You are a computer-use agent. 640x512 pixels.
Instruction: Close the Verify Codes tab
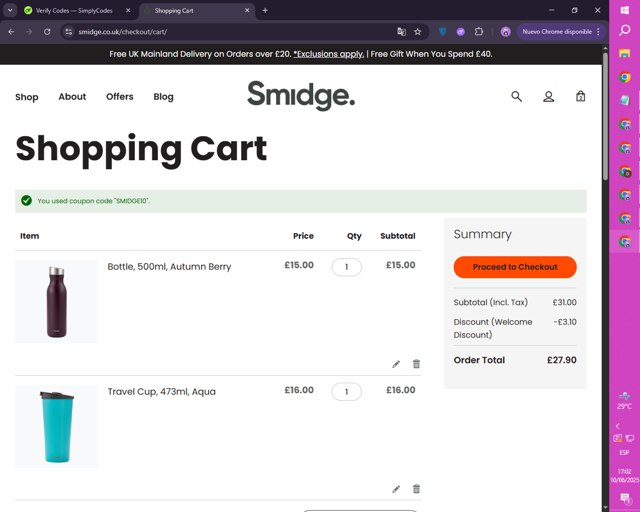pyautogui.click(x=128, y=11)
